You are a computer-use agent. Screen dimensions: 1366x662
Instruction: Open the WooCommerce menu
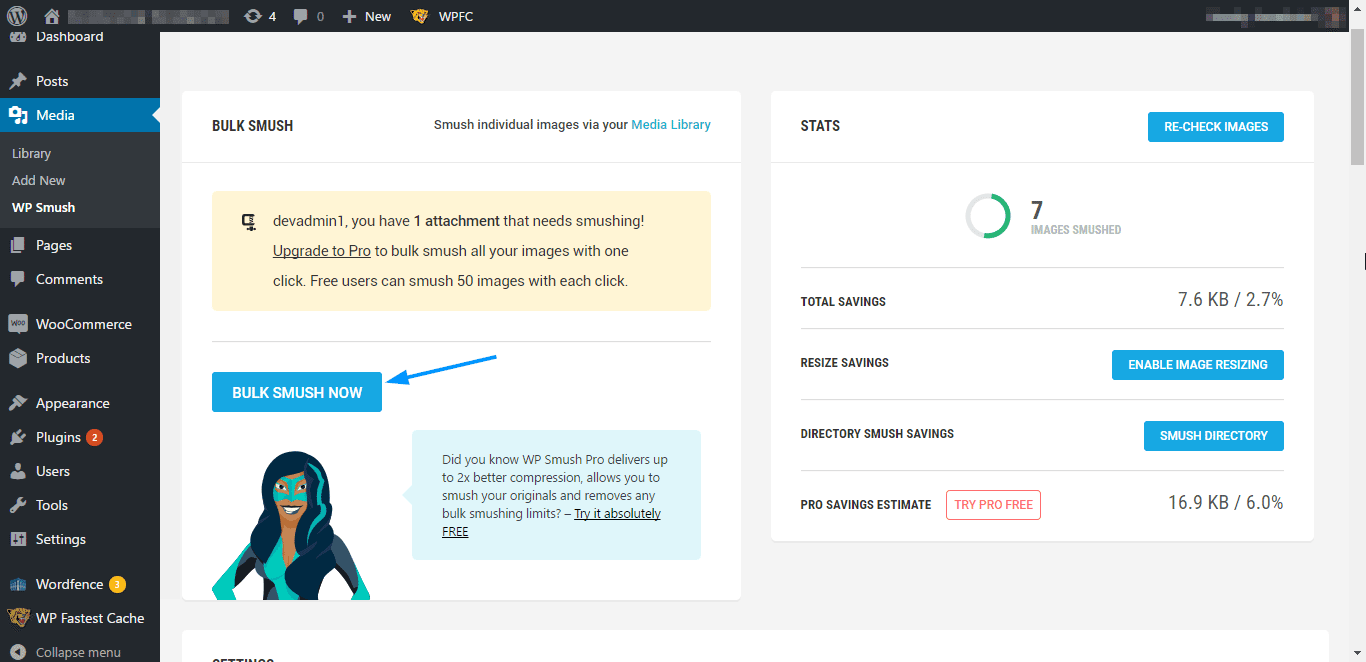80,324
